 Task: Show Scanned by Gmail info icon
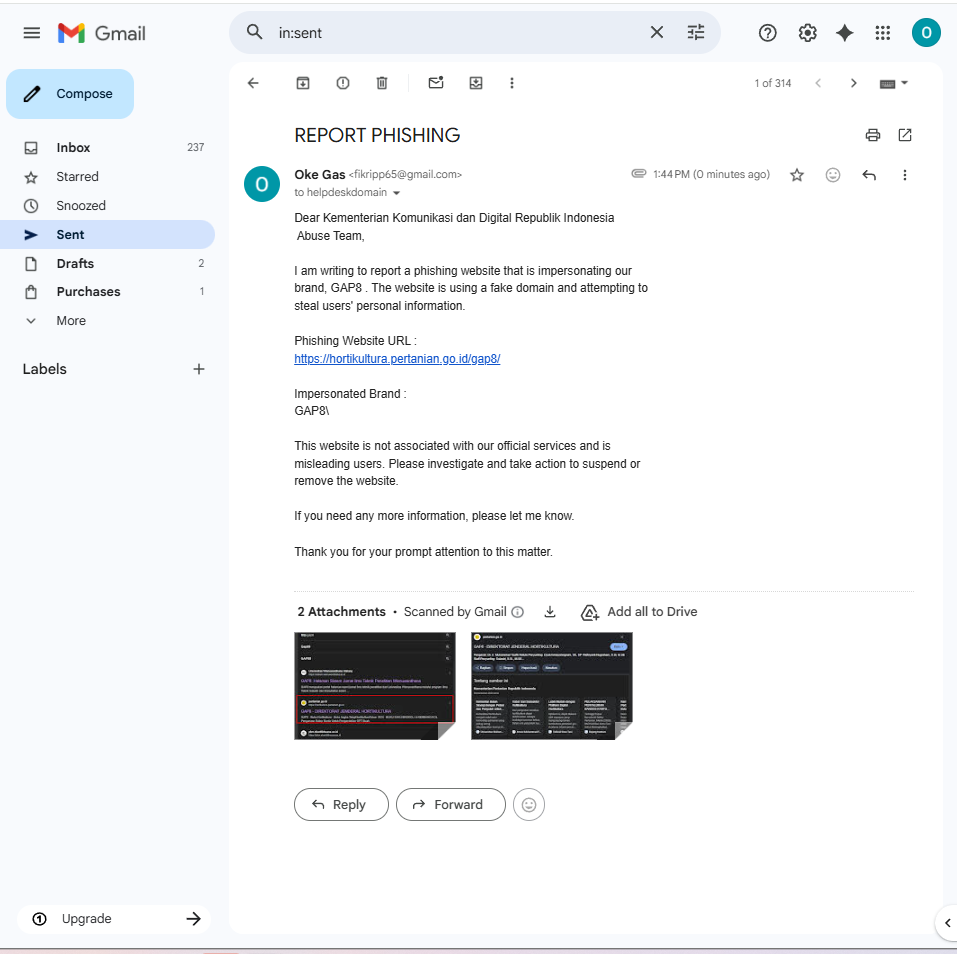tap(518, 612)
